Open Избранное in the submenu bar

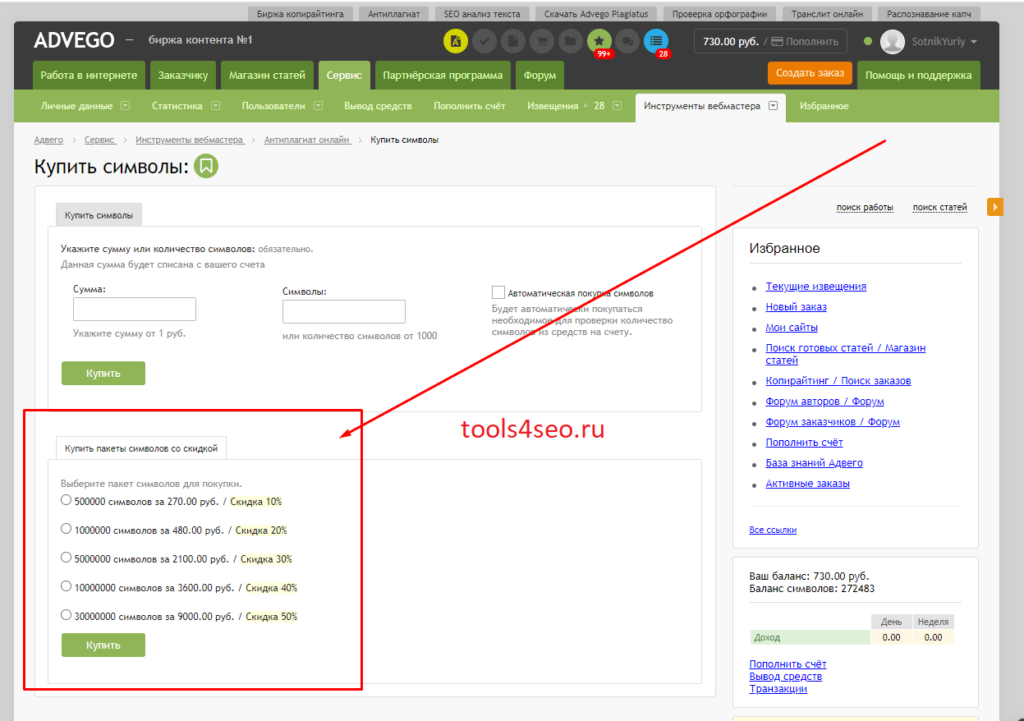tap(824, 106)
